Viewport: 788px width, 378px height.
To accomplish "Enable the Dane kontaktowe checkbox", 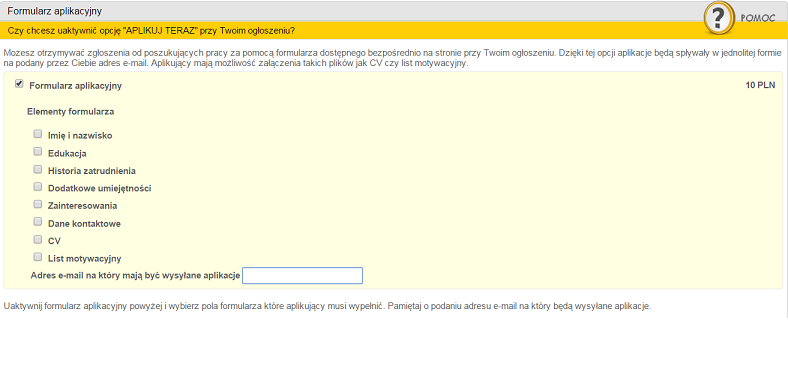I will point(37,222).
